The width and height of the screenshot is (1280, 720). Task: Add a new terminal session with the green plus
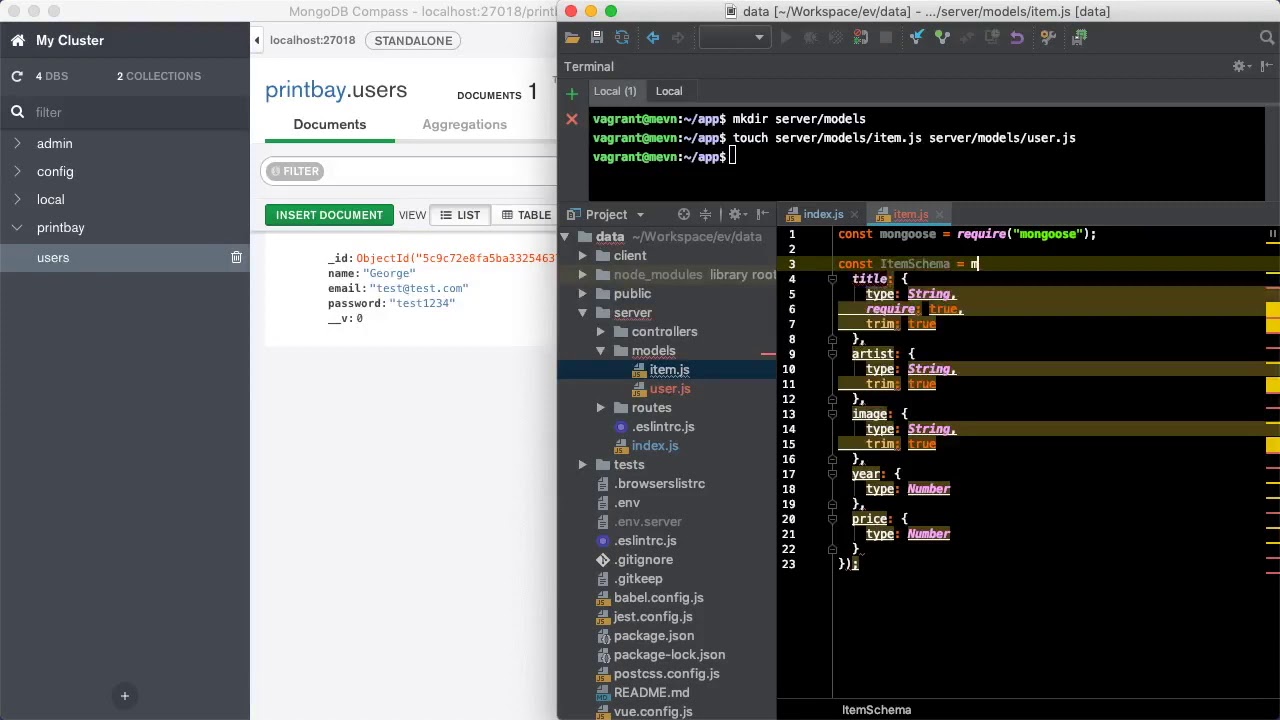pyautogui.click(x=572, y=94)
